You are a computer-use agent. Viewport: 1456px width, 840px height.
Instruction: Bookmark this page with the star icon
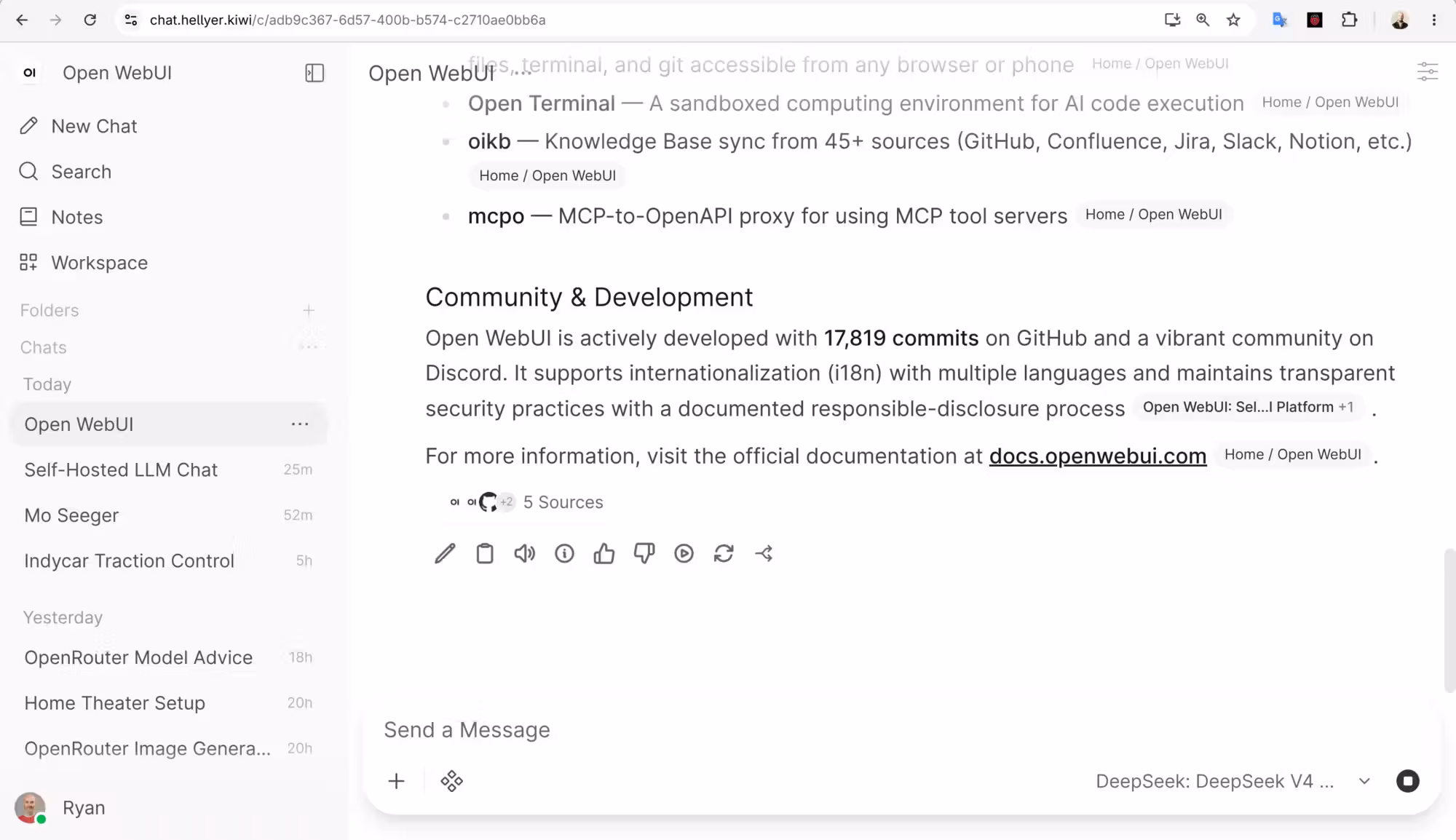tap(1233, 20)
